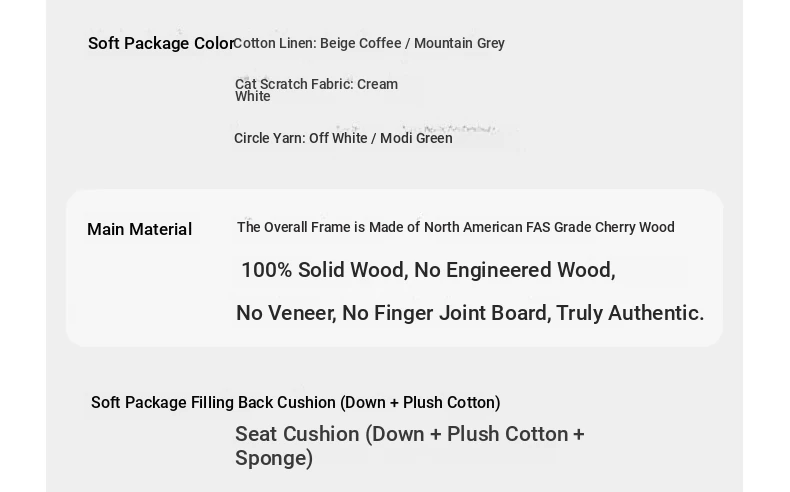Click the words Truly Authentic
Viewport: 790px width, 492px height.
tap(630, 313)
